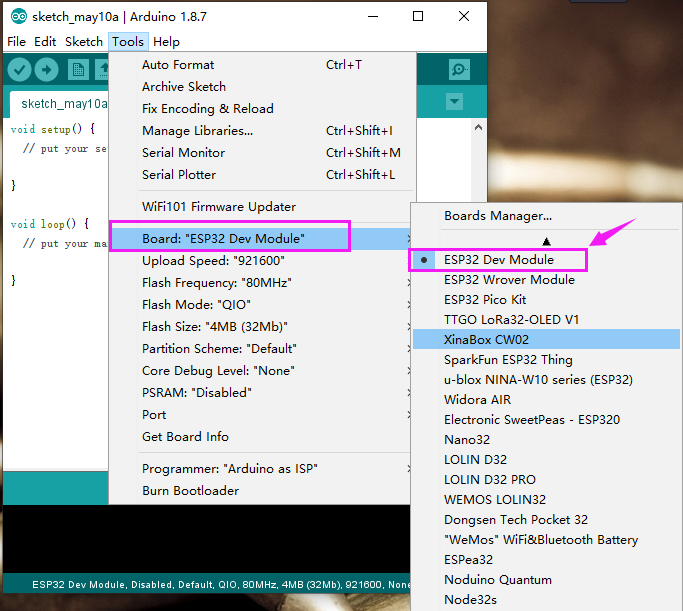Click editor scrollbar up arrow
Image resolution: width=683 pixels, height=611 pixels.
[478, 127]
